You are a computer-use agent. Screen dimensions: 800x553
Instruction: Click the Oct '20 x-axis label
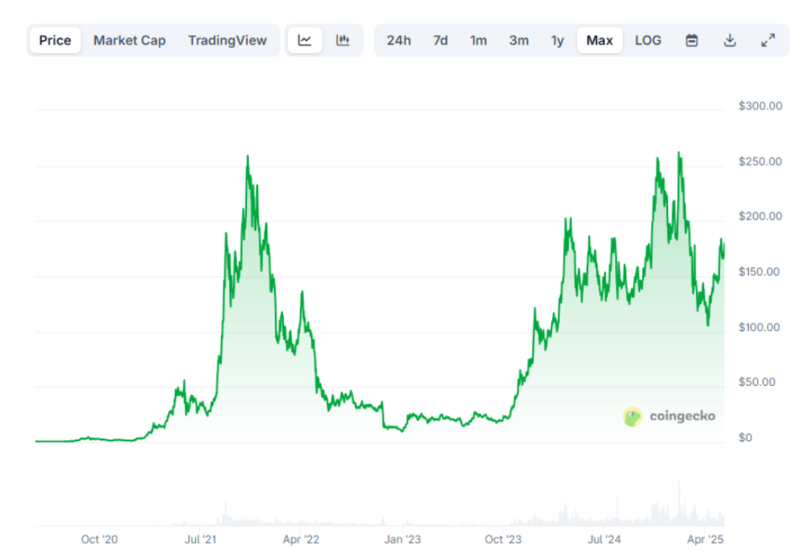click(x=99, y=539)
